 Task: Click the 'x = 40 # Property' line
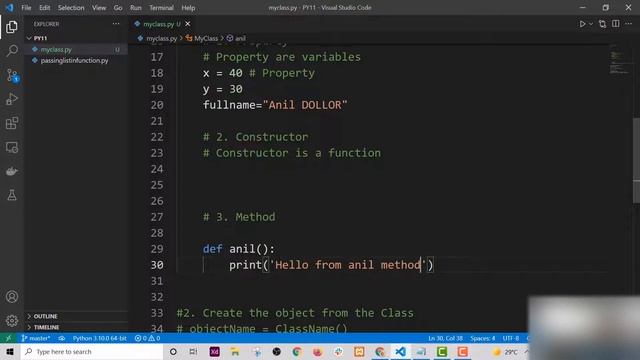coord(259,73)
